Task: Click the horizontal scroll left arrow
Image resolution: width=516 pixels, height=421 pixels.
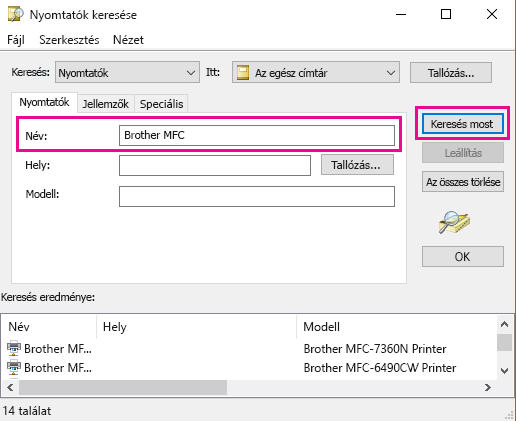Action: pos(10,387)
